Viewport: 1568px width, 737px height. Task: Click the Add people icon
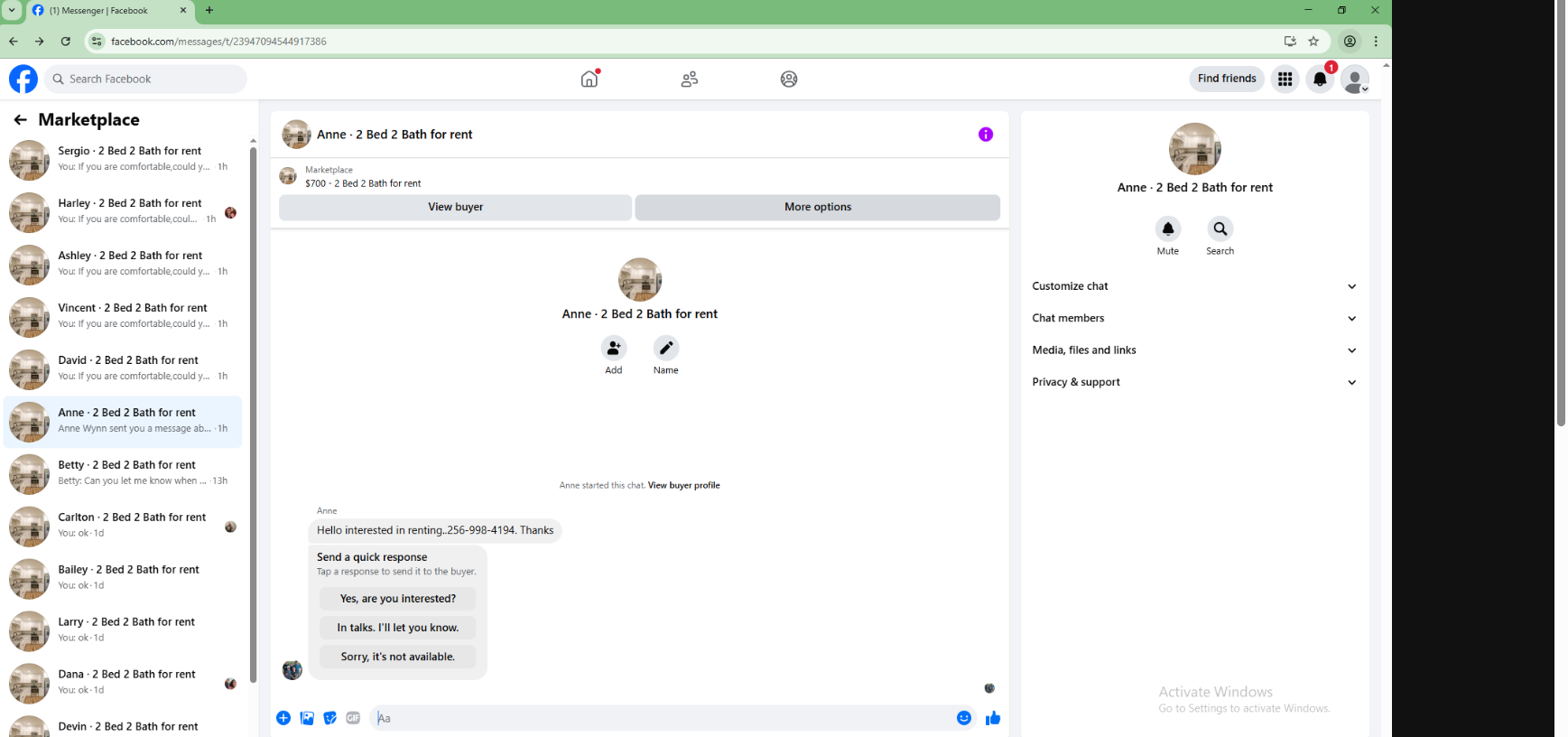coord(614,348)
